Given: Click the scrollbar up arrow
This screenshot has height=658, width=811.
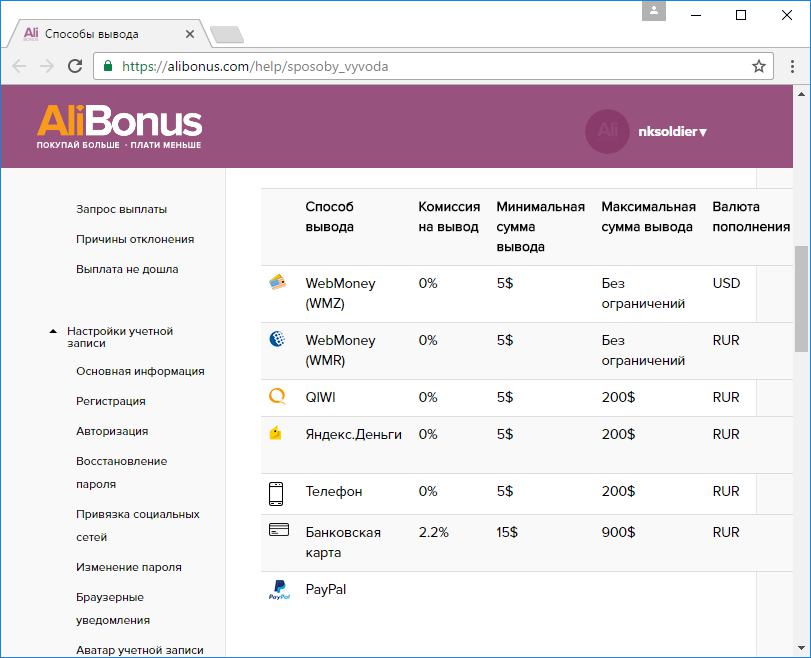Looking at the screenshot, I should [801, 94].
